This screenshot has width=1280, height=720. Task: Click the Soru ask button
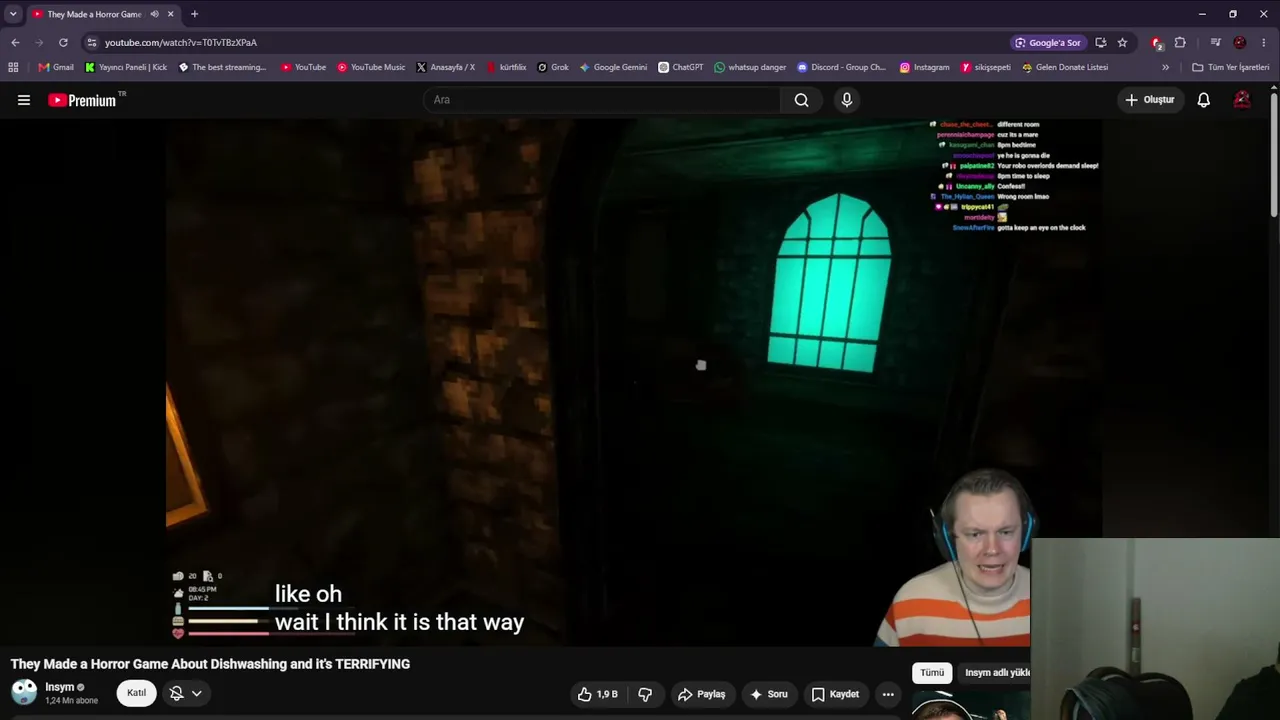[769, 694]
